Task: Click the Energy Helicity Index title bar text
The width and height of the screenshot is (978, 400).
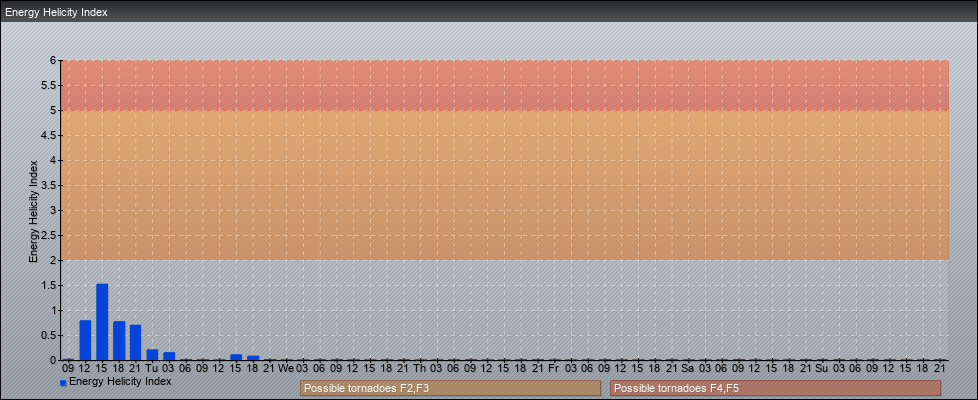Action: 56,12
